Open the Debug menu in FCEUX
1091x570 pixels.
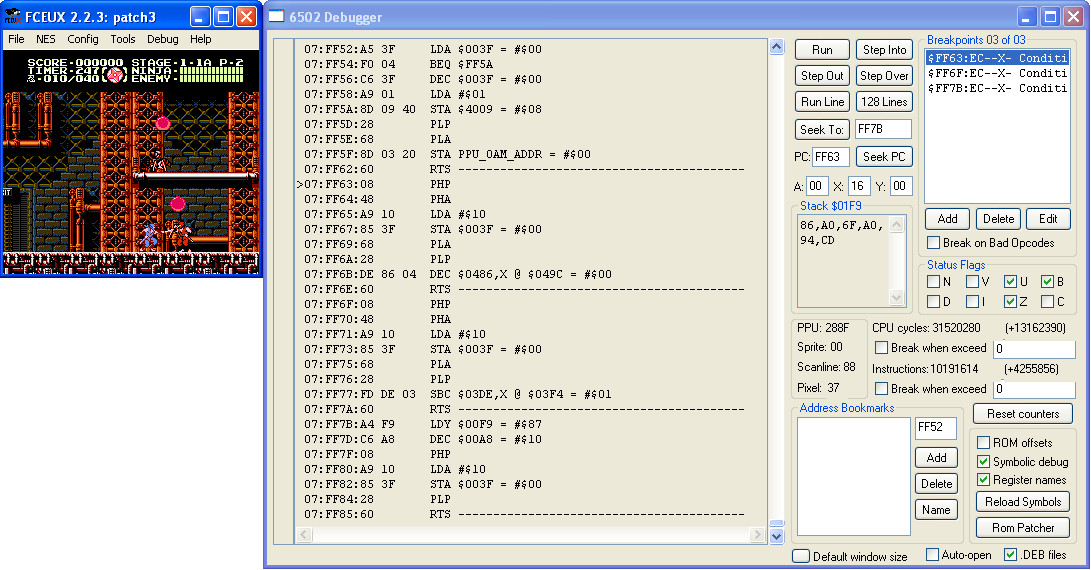click(163, 39)
